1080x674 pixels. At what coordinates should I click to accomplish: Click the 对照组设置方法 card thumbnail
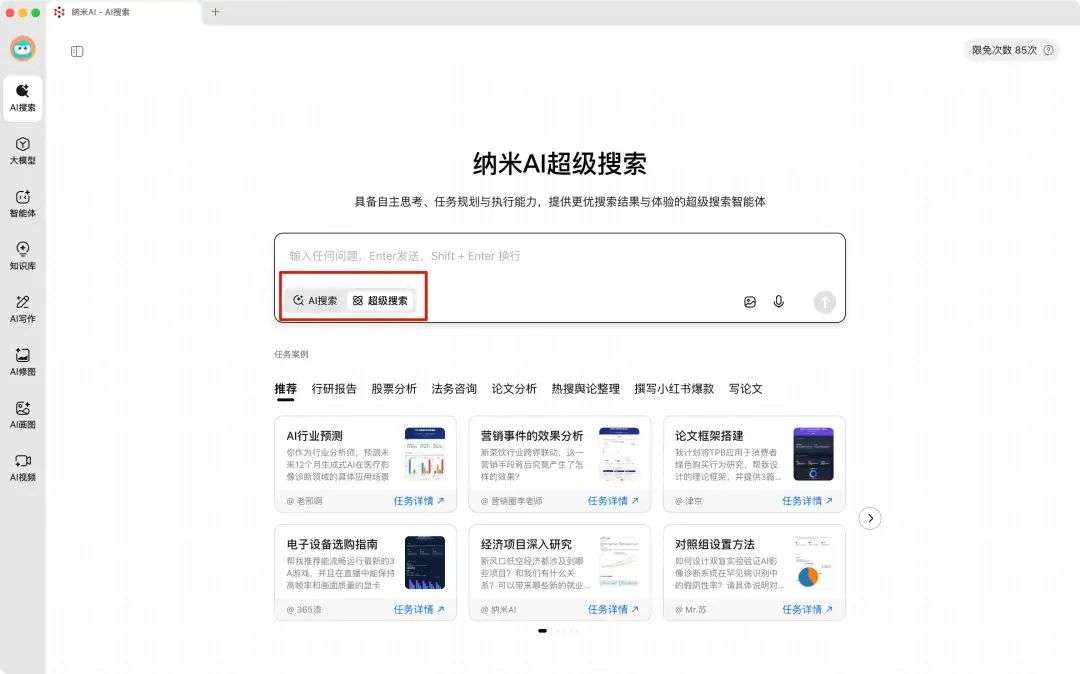click(813, 562)
